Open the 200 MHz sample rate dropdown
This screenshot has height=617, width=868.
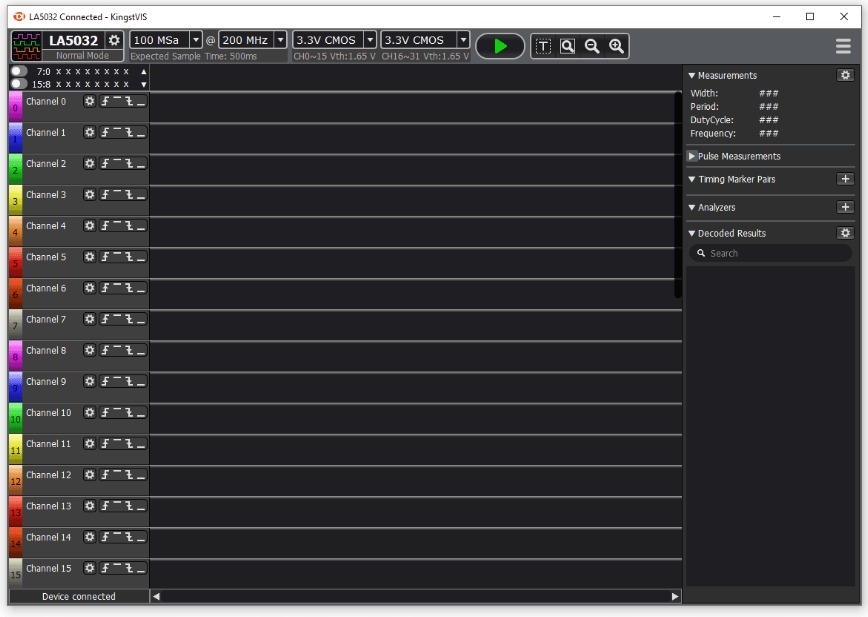(281, 40)
